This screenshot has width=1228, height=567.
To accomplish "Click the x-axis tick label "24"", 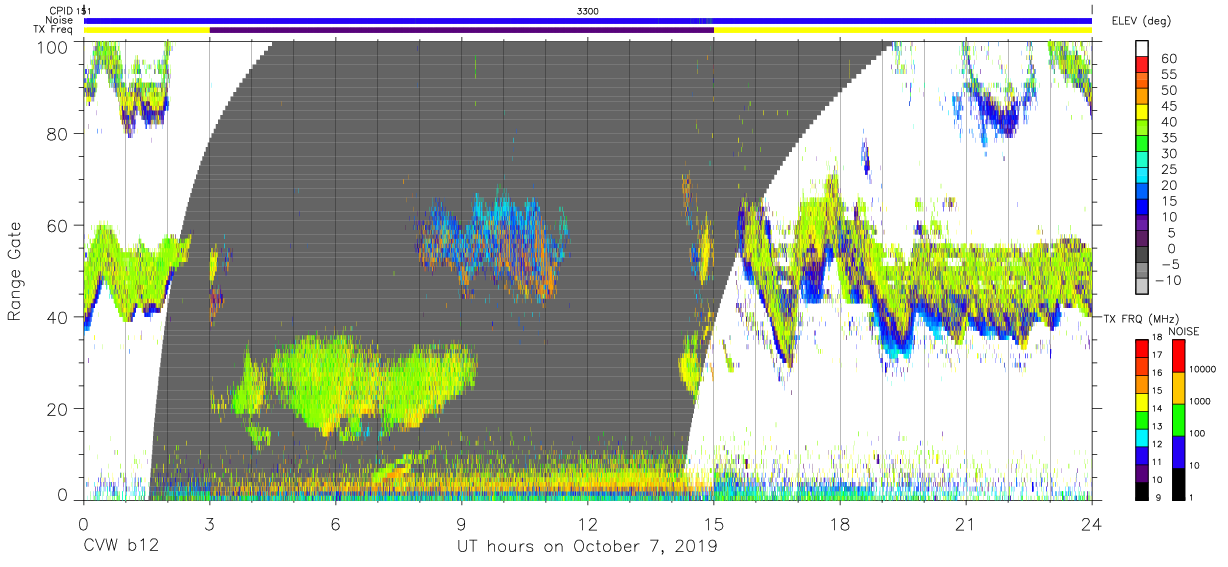I will [1092, 524].
